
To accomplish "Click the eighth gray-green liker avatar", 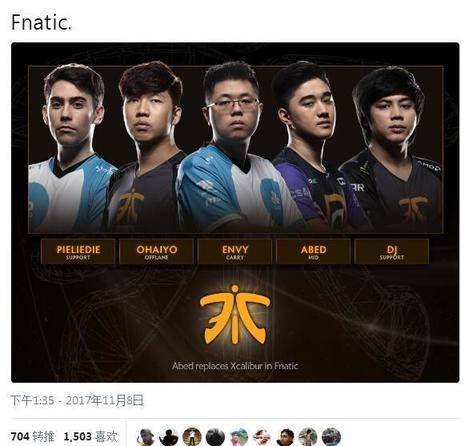I will coord(308,437).
